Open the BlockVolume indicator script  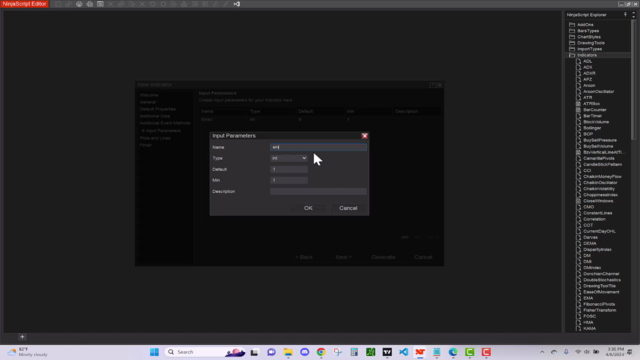tap(596, 122)
